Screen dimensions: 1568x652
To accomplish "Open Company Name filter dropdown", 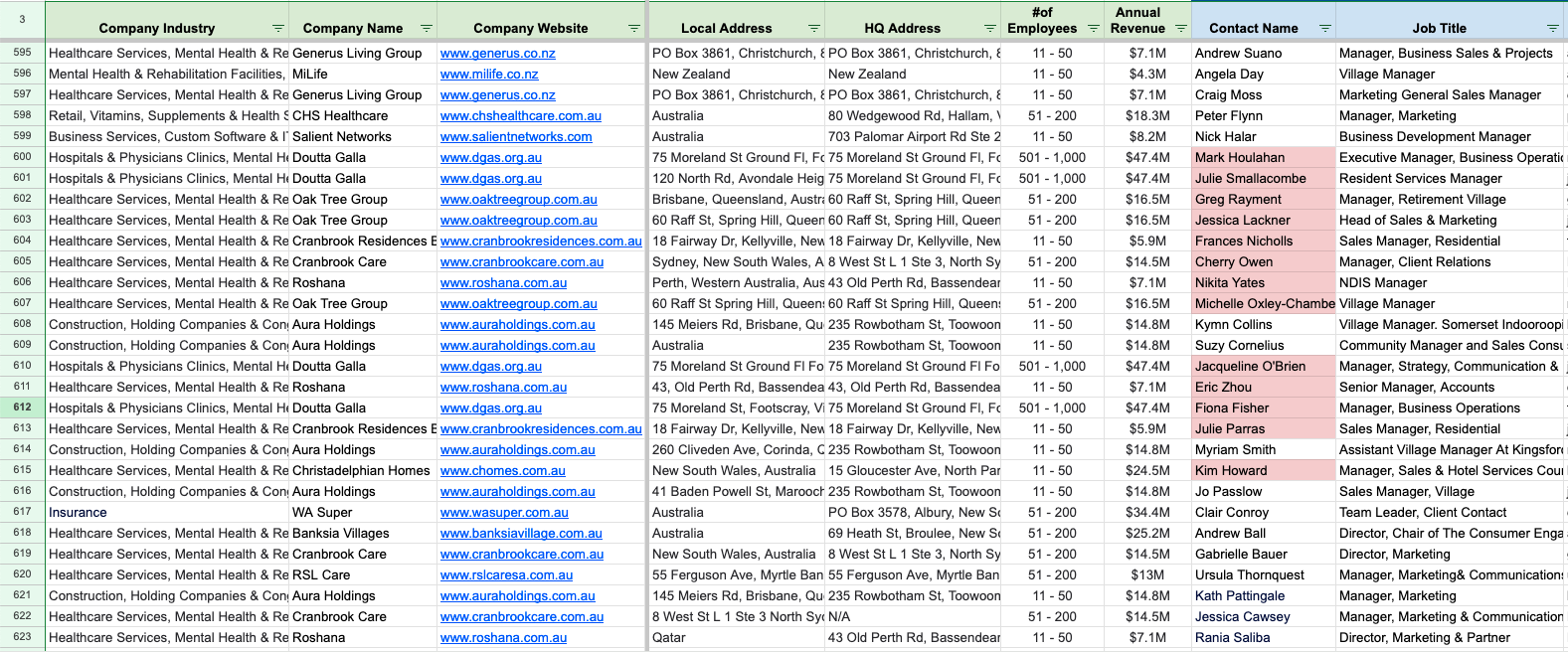I will (427, 29).
